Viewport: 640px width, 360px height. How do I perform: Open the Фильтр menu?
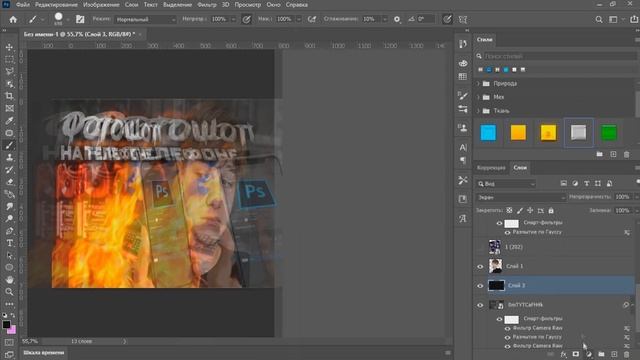click(207, 4)
